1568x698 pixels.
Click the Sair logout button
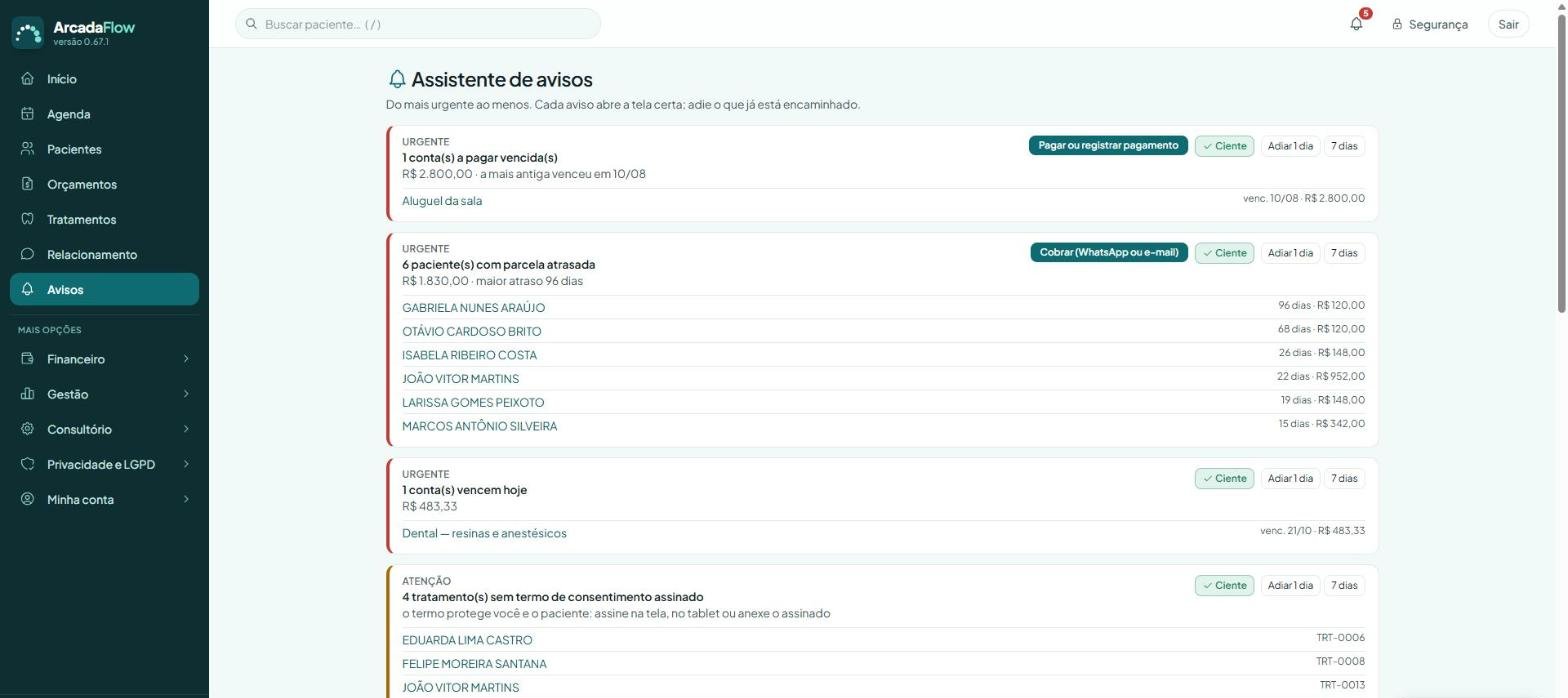pyautogui.click(x=1508, y=24)
